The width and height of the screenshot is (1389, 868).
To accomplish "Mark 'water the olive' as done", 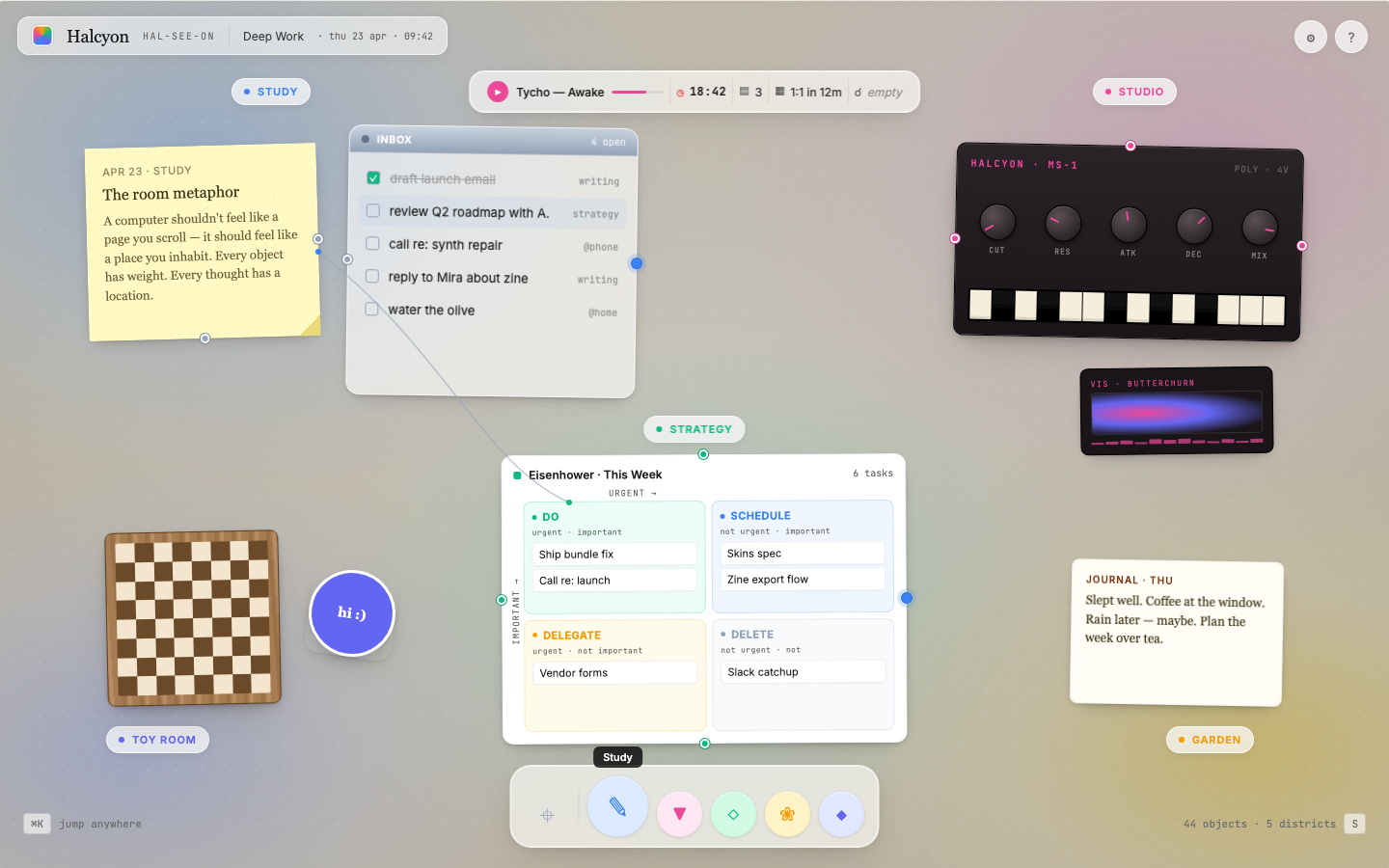I will pyautogui.click(x=372, y=310).
